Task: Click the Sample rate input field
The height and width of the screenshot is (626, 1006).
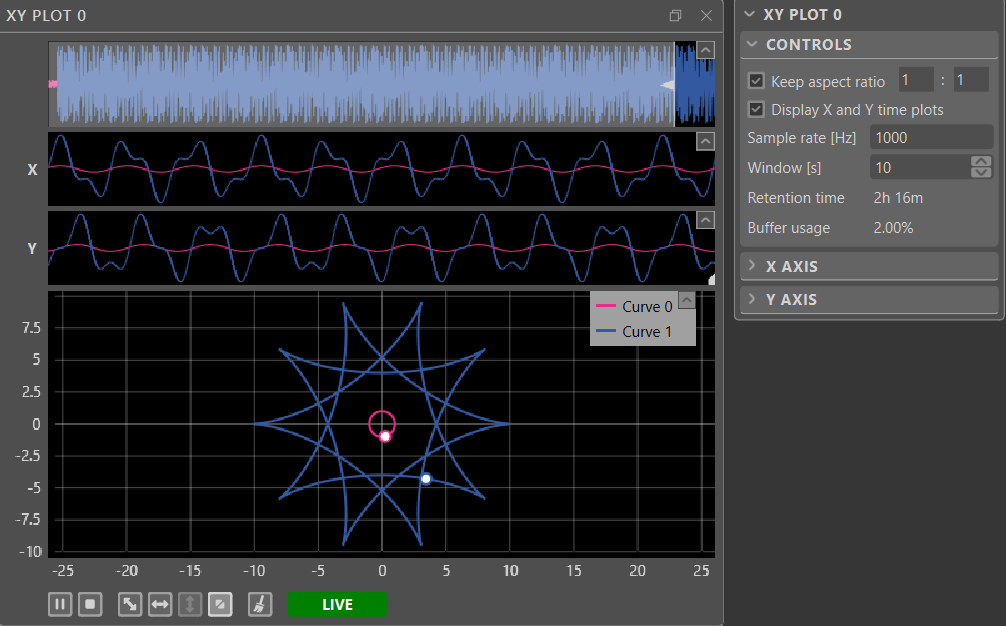Action: point(930,137)
